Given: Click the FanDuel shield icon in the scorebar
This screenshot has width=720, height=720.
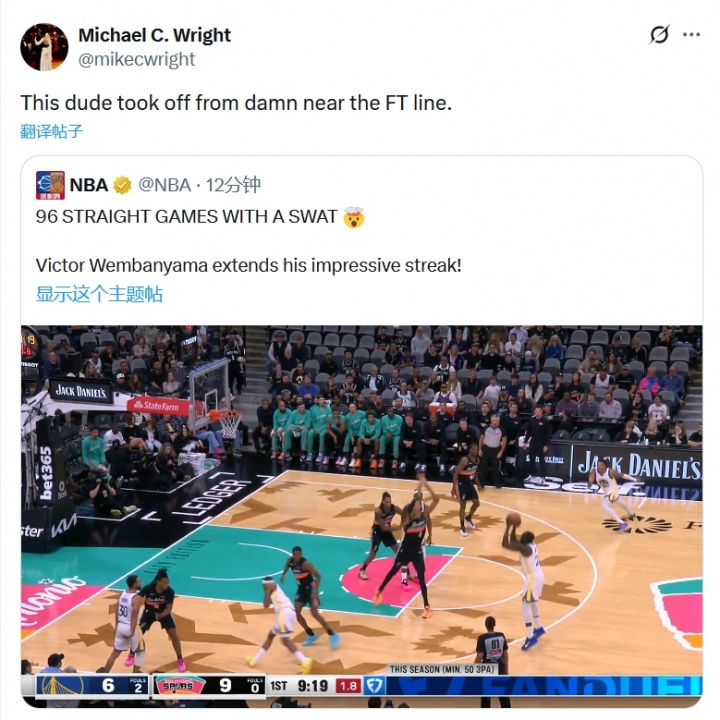Looking at the screenshot, I should coord(374,686).
